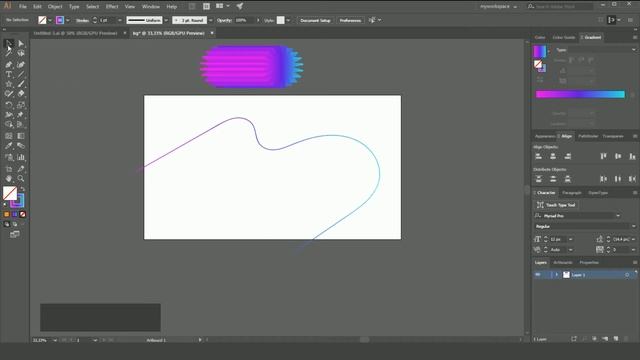Screen dimensions: 640x360
Task: Select the Star shape tool
Action: (9, 84)
